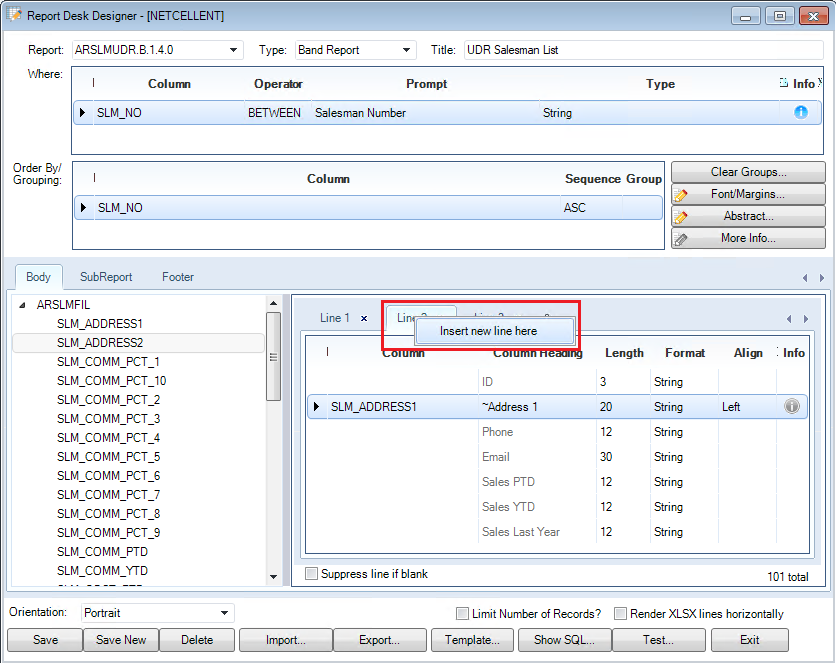
Task: Select row indicator arrow of the Where SLM_NO row
Action: (82, 112)
